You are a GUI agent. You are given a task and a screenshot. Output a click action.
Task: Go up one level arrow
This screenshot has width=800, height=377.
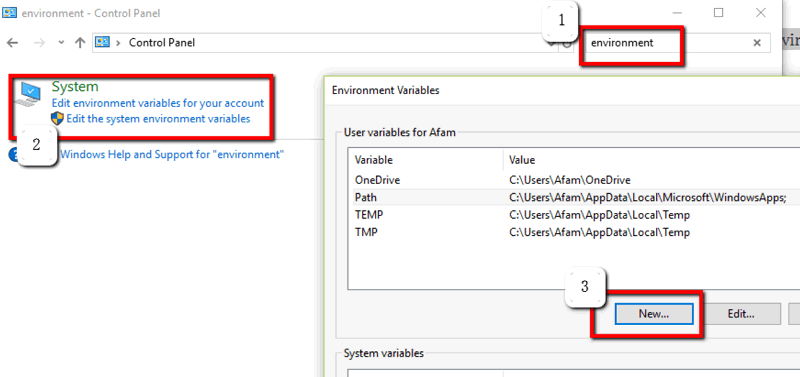coord(80,43)
